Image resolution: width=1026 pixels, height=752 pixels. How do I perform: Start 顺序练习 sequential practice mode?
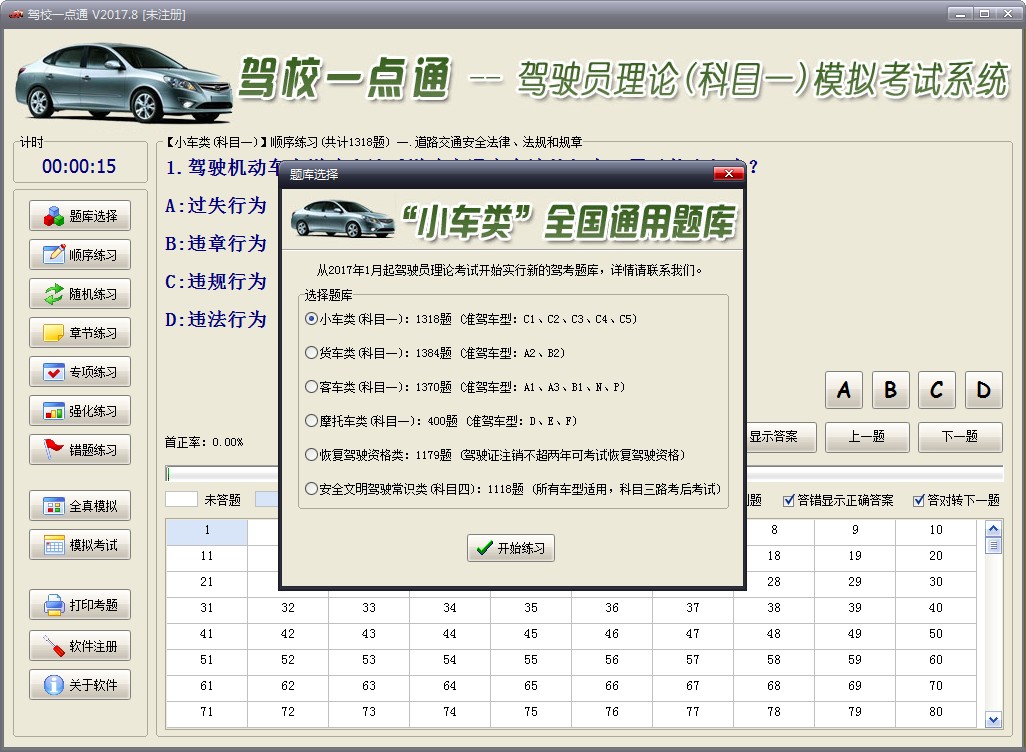pyautogui.click(x=80, y=254)
